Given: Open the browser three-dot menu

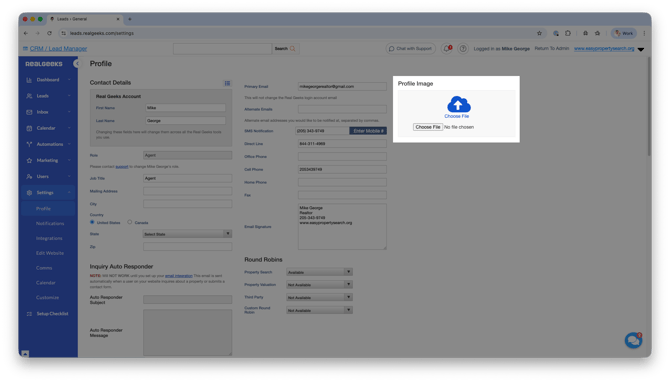Looking at the screenshot, I should tap(644, 33).
